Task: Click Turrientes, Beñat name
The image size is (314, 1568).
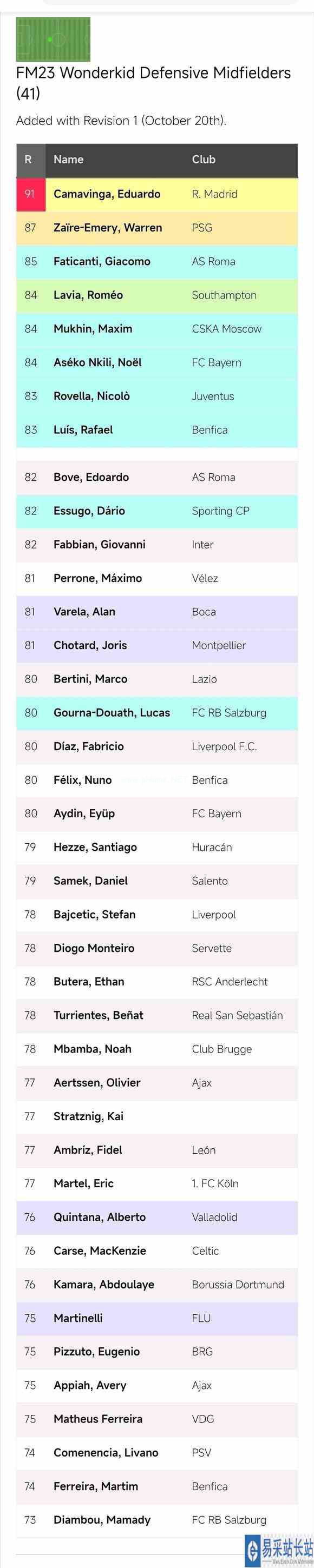Action: click(98, 1015)
